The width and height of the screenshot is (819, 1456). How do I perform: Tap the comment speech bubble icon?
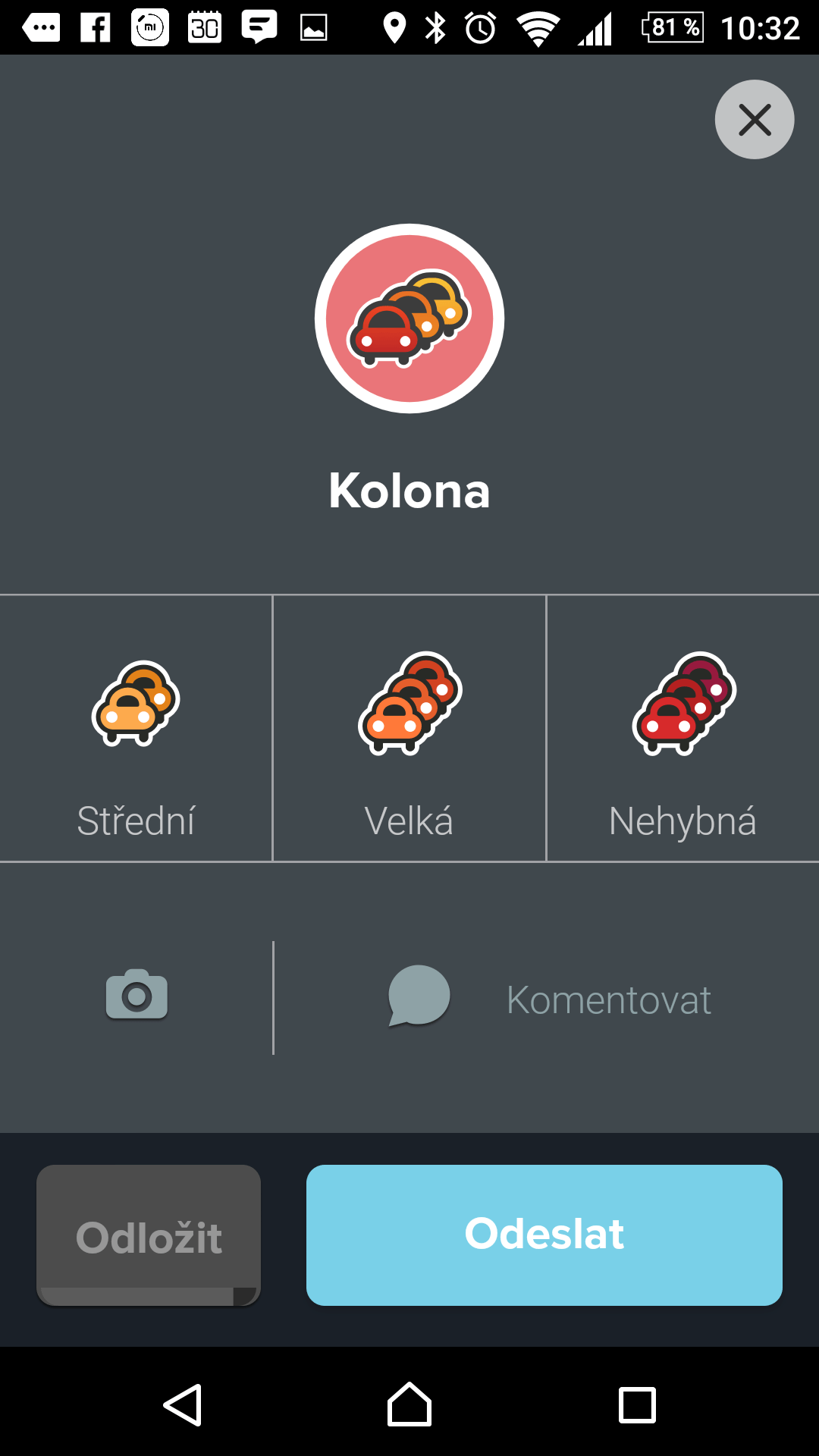419,996
